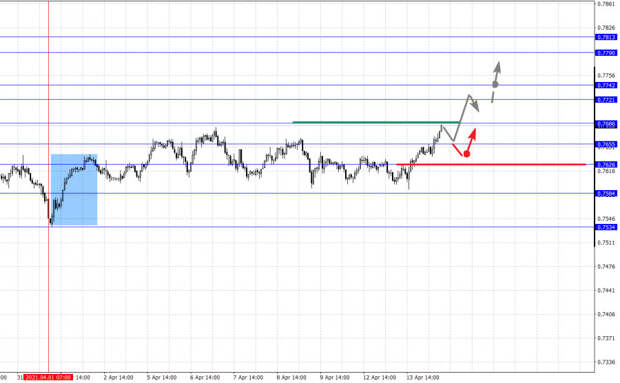The height and width of the screenshot is (383, 620).
Task: Click the 8 Apr 14:00 time label
Action: [x=291, y=377]
